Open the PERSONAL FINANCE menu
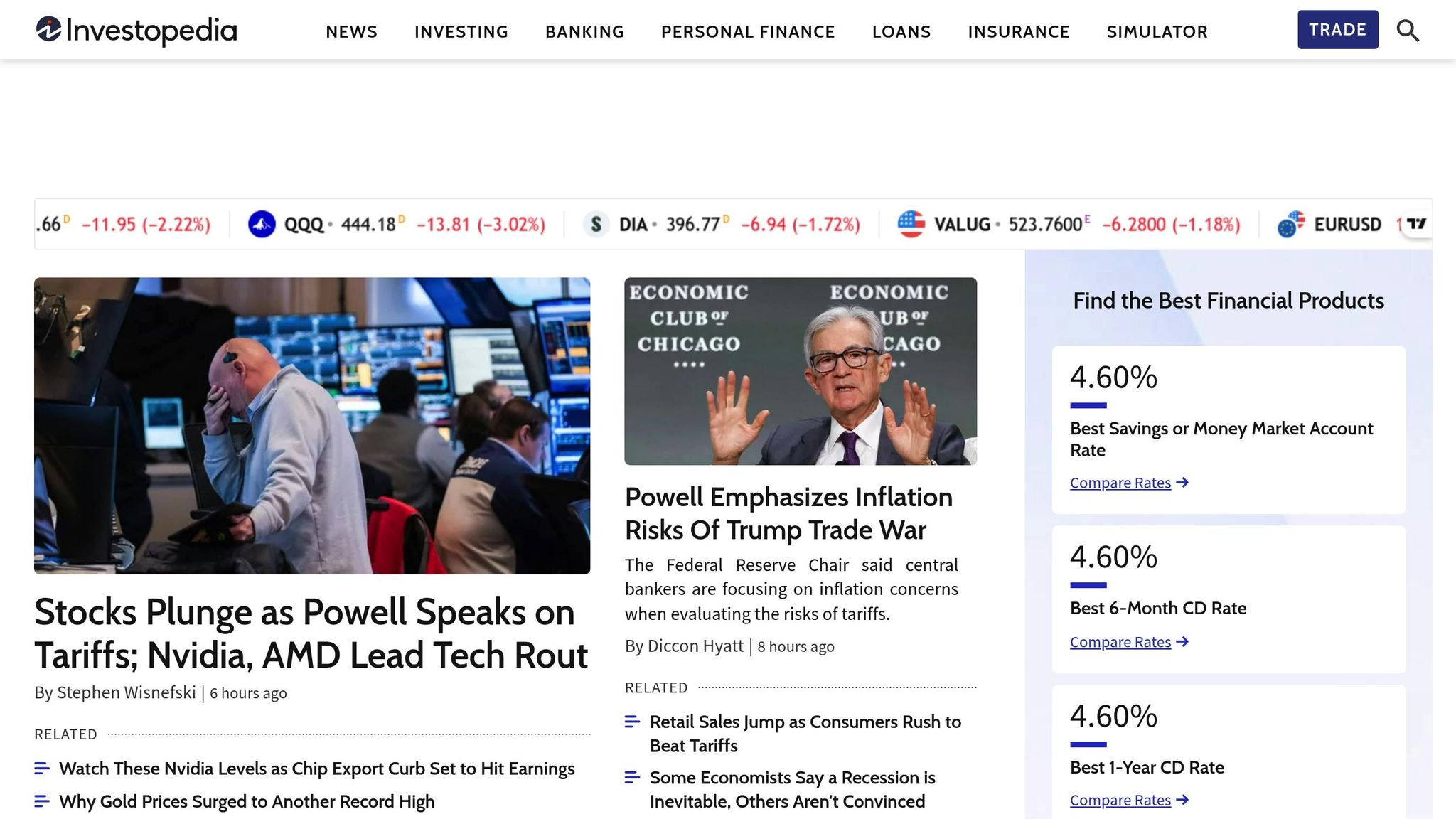1456x819 pixels. coord(747,31)
